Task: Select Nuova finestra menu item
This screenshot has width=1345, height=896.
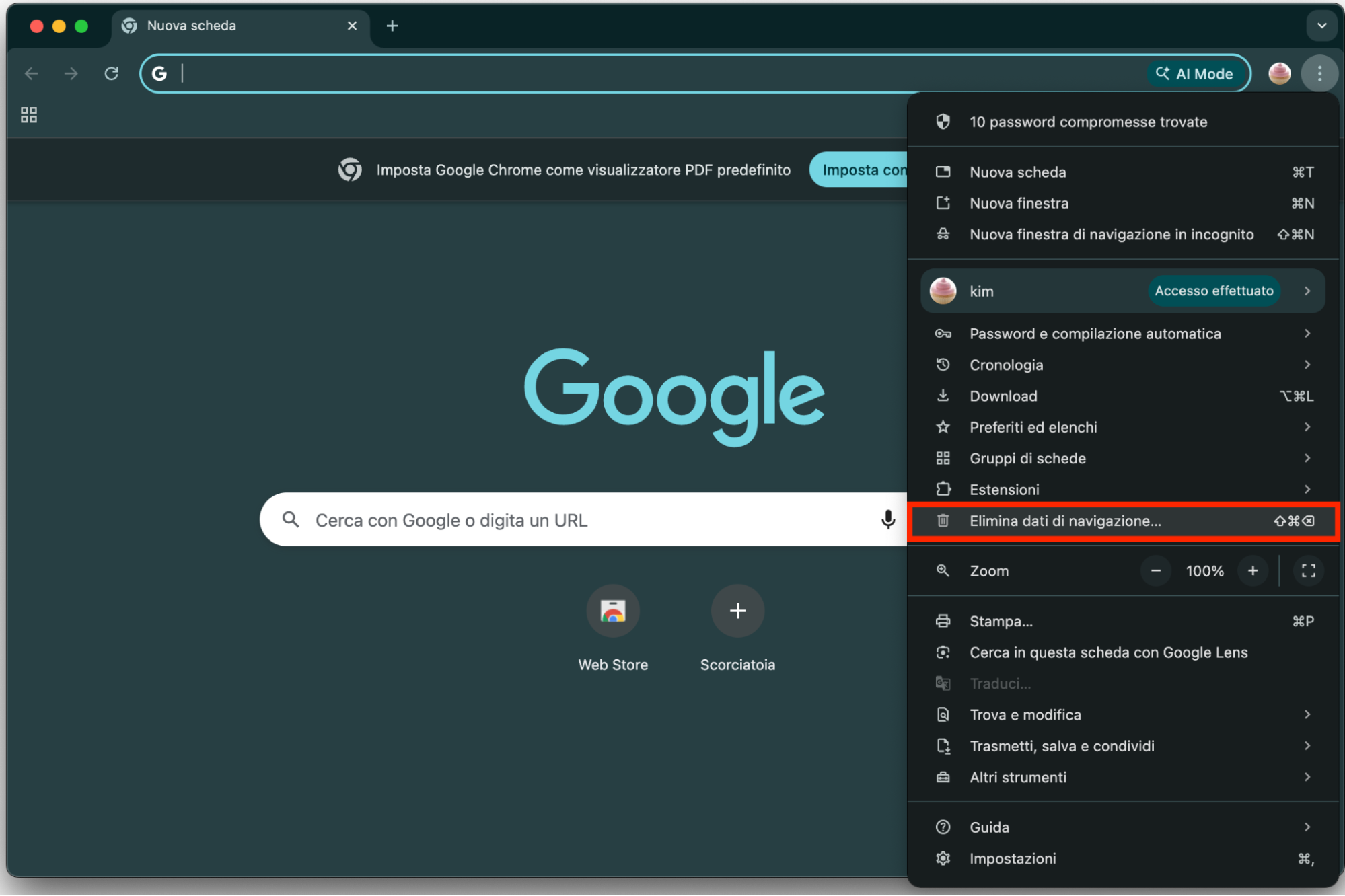Action: point(1122,203)
